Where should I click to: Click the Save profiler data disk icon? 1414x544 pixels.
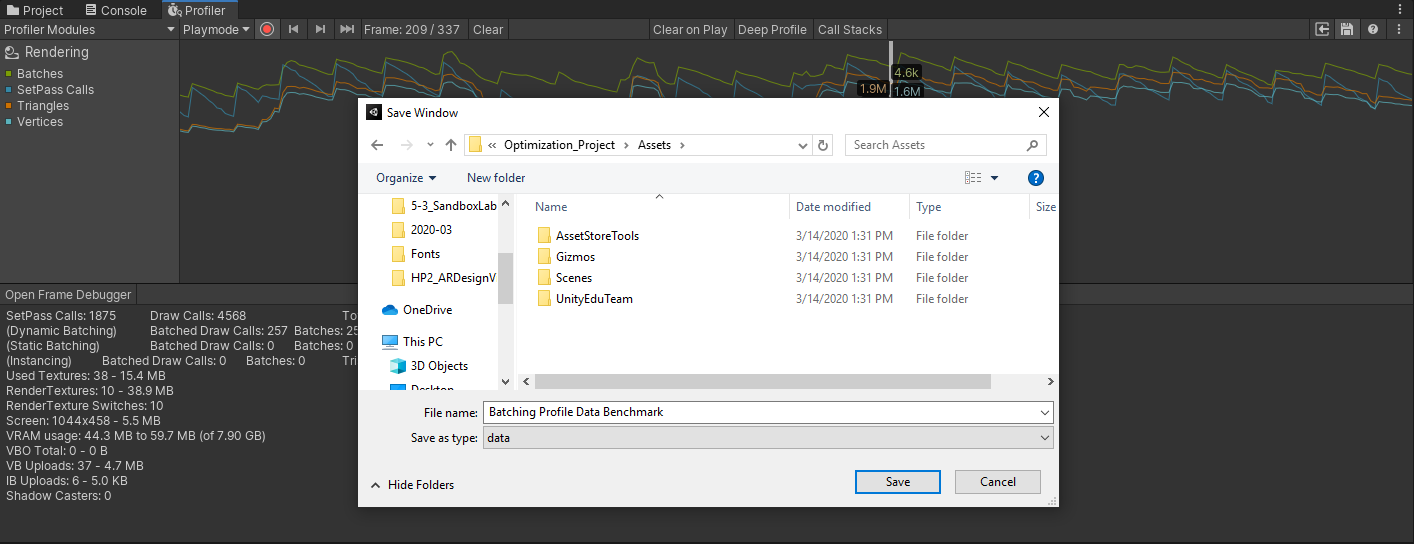[1348, 29]
